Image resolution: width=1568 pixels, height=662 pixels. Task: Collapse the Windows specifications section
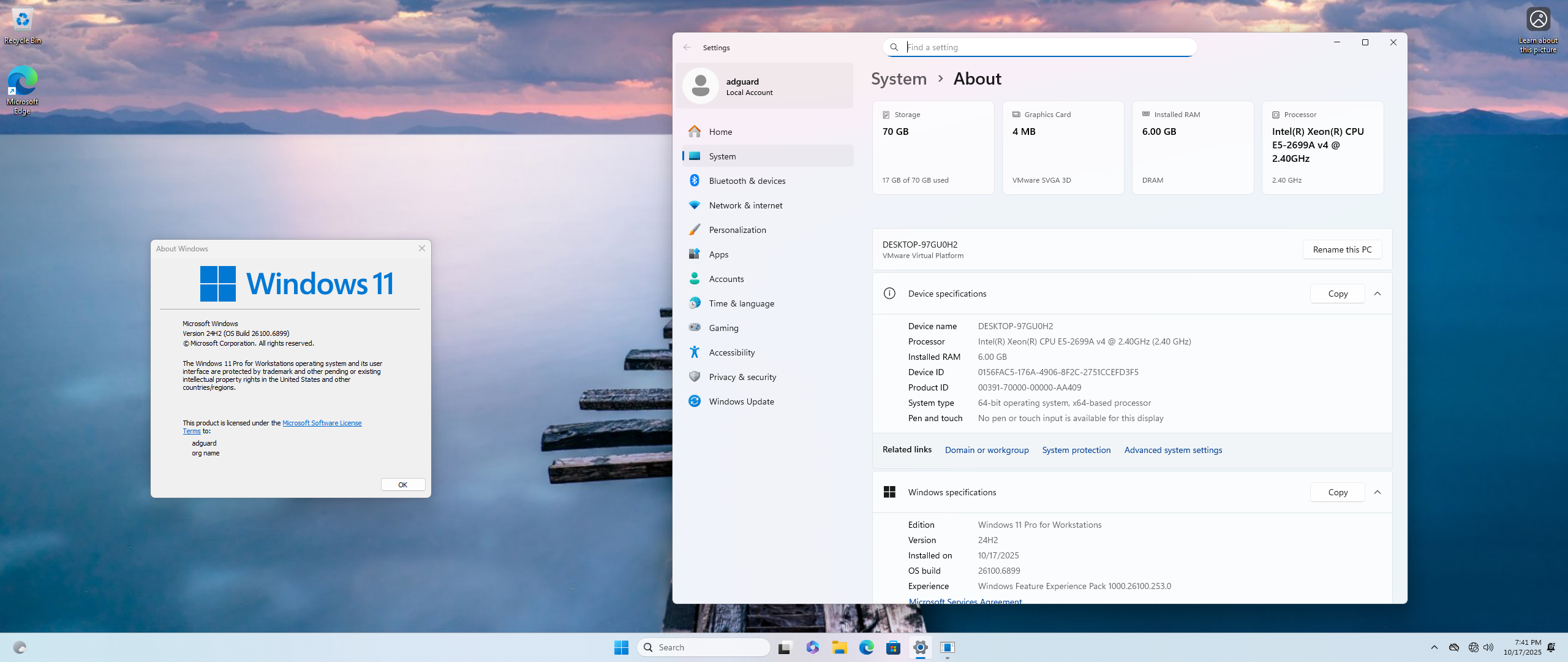(x=1378, y=492)
